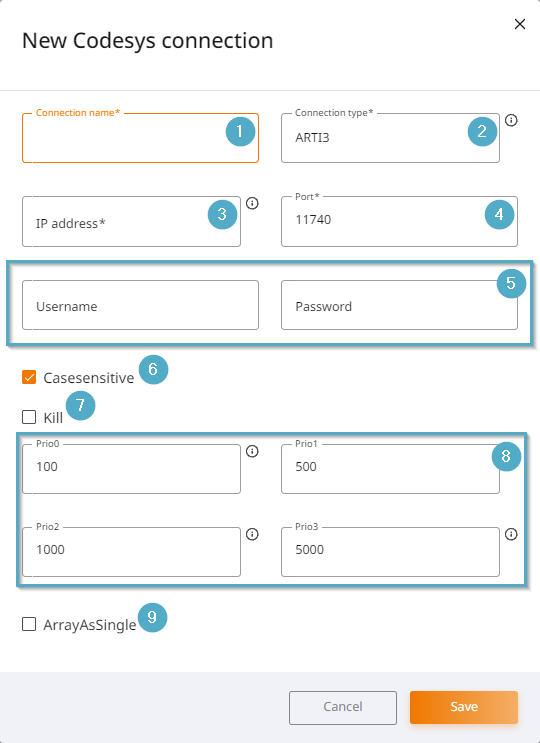Tick the ArrayAsSingle checkbox

[29, 625]
